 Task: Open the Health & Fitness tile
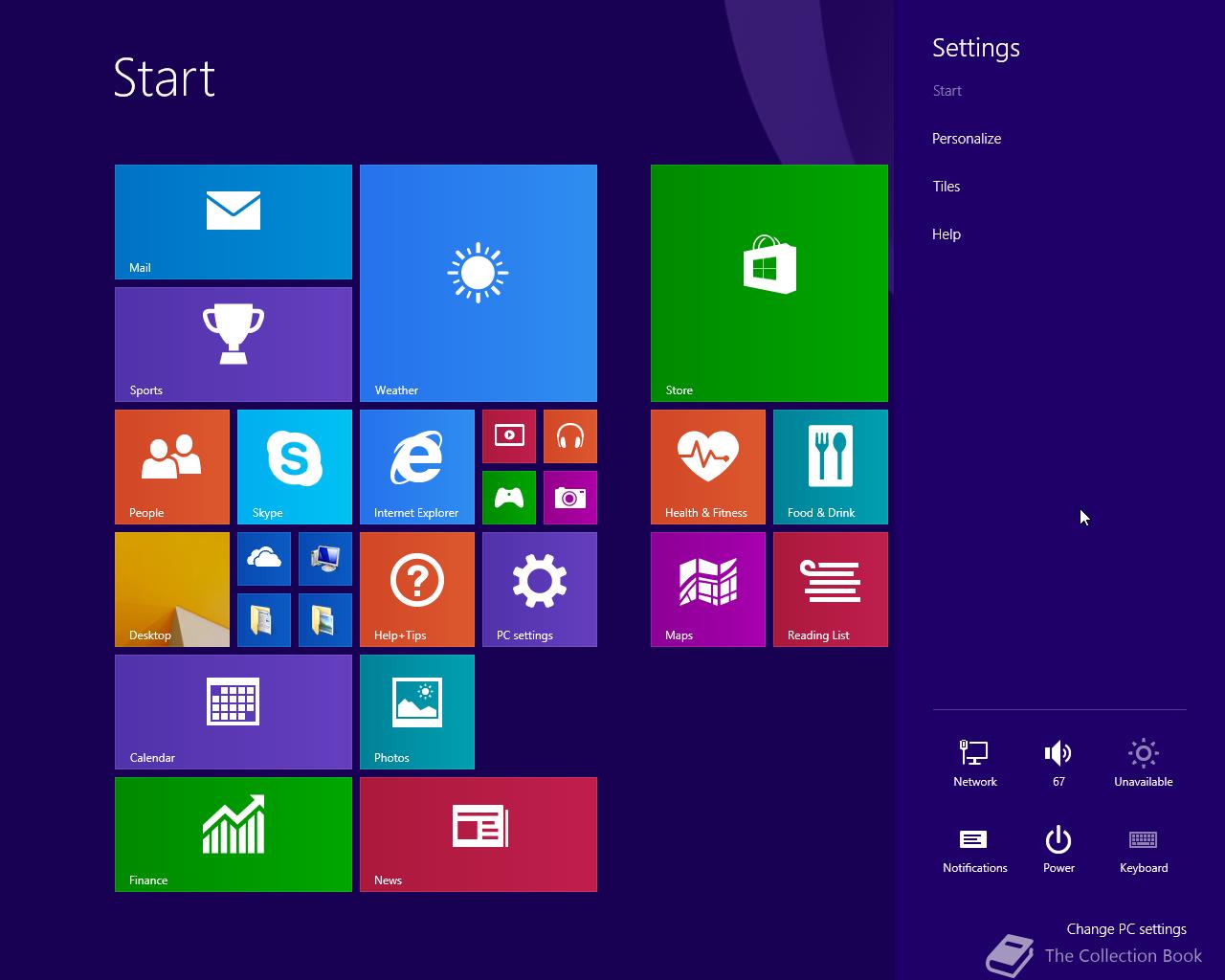click(x=708, y=467)
